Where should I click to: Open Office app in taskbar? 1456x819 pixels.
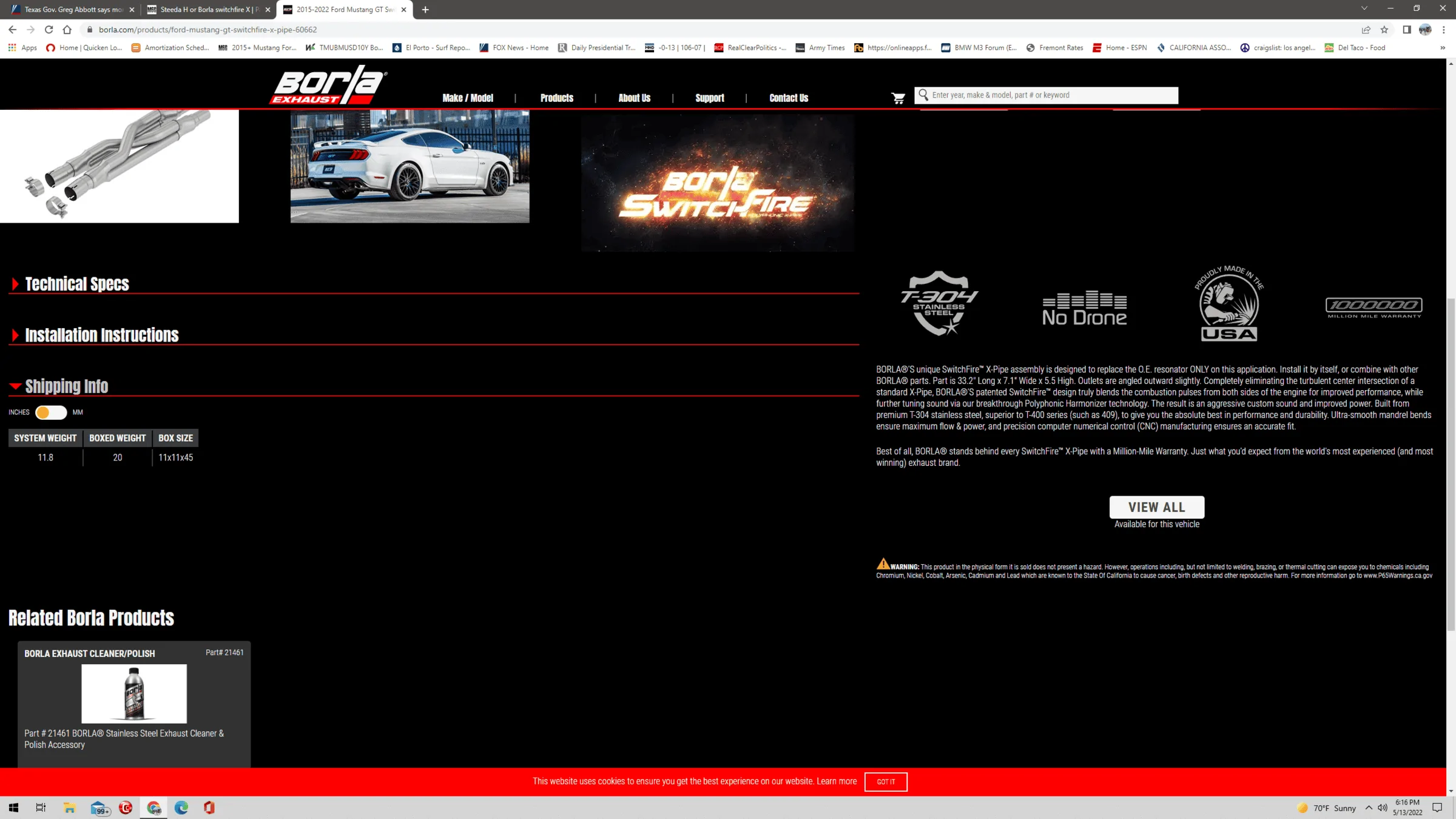coord(209,807)
